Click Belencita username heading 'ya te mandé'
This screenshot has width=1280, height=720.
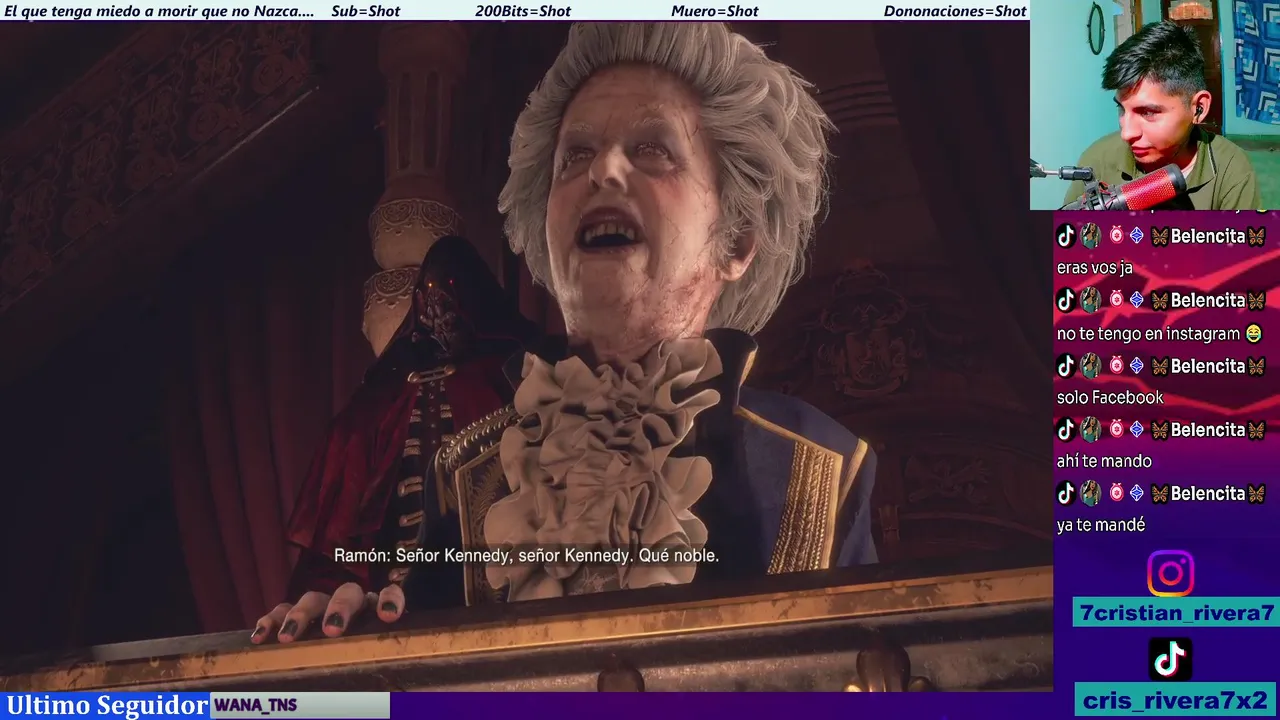pyautogui.click(x=1208, y=493)
